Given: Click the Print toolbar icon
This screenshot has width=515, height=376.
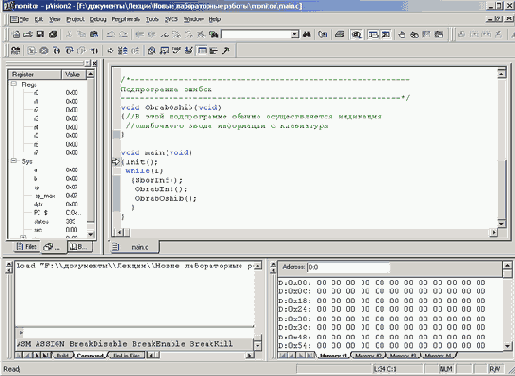Looking at the screenshot, I should 339,34.
